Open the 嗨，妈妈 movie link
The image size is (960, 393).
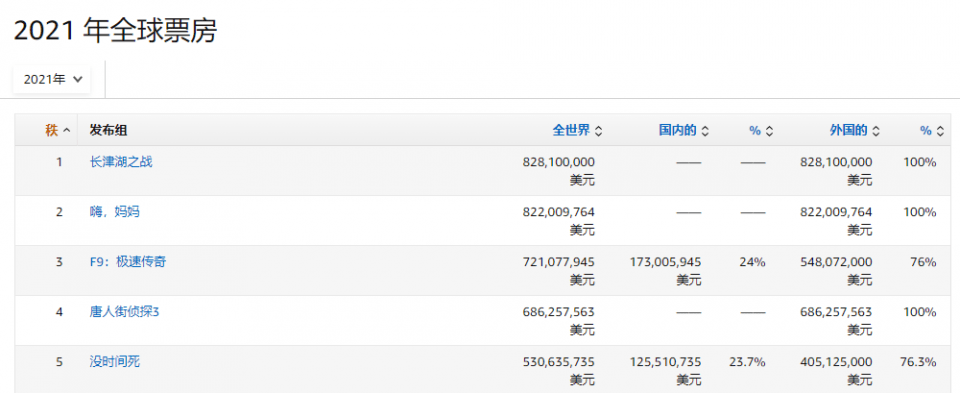point(114,212)
